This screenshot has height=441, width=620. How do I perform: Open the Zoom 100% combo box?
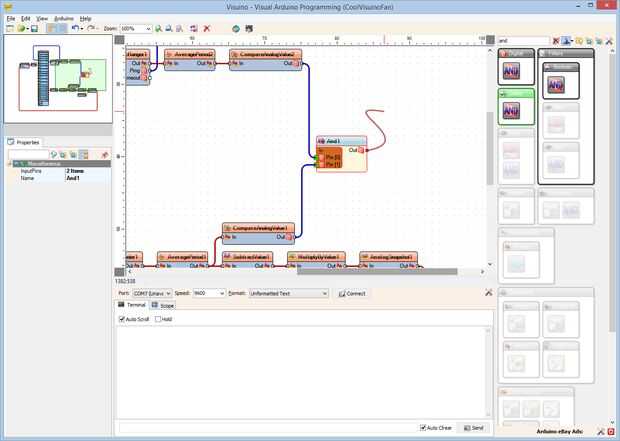136,28
